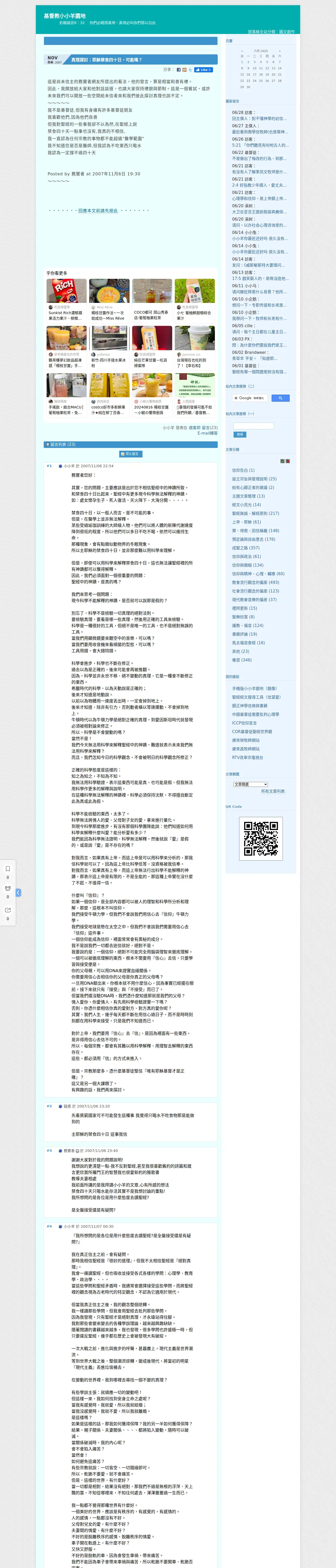Open the 回應本文前請先按此 link

pos(98,211)
